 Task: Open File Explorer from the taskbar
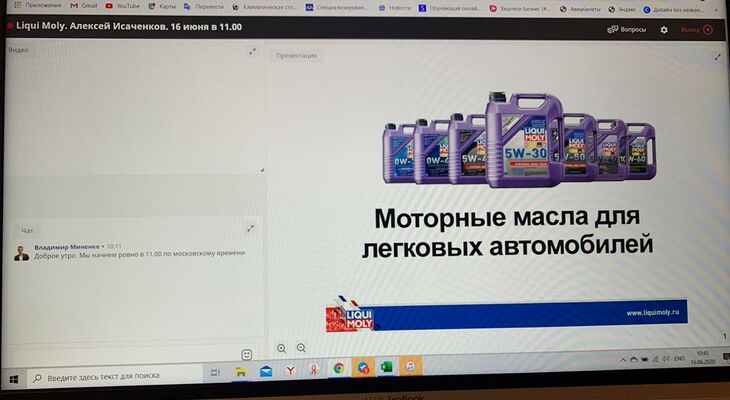pos(240,372)
